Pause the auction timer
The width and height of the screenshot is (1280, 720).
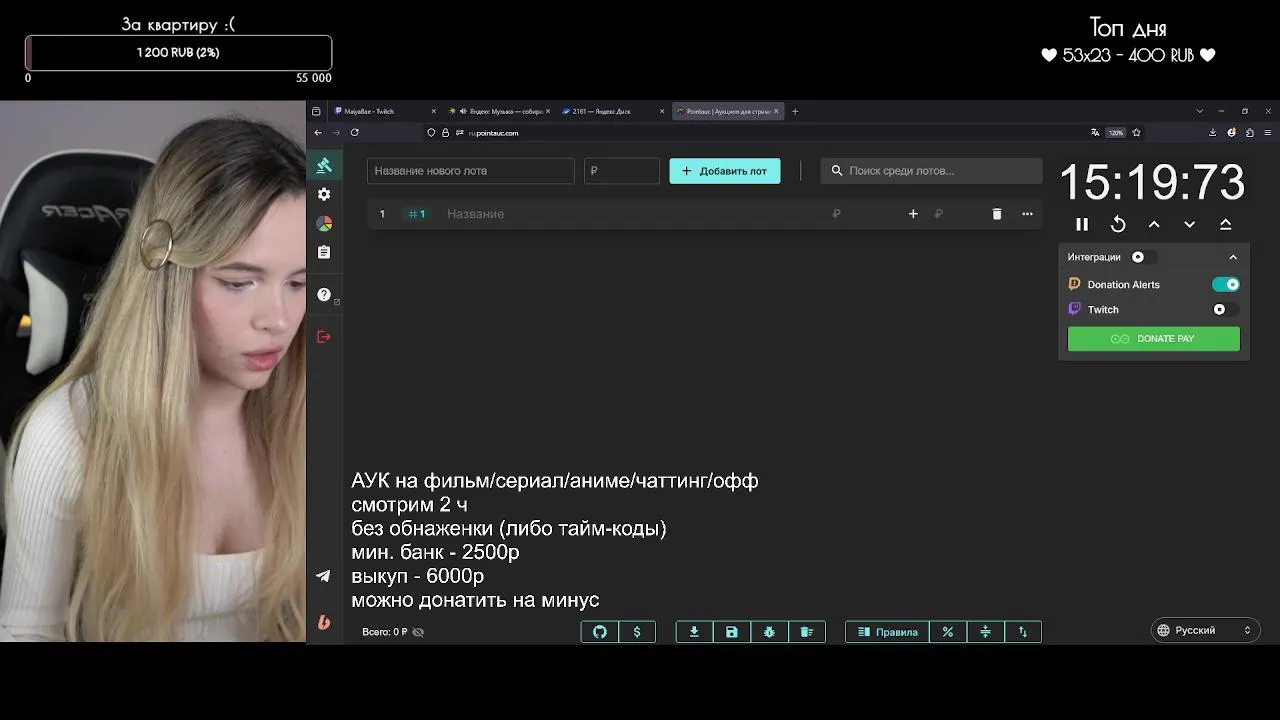(1082, 224)
